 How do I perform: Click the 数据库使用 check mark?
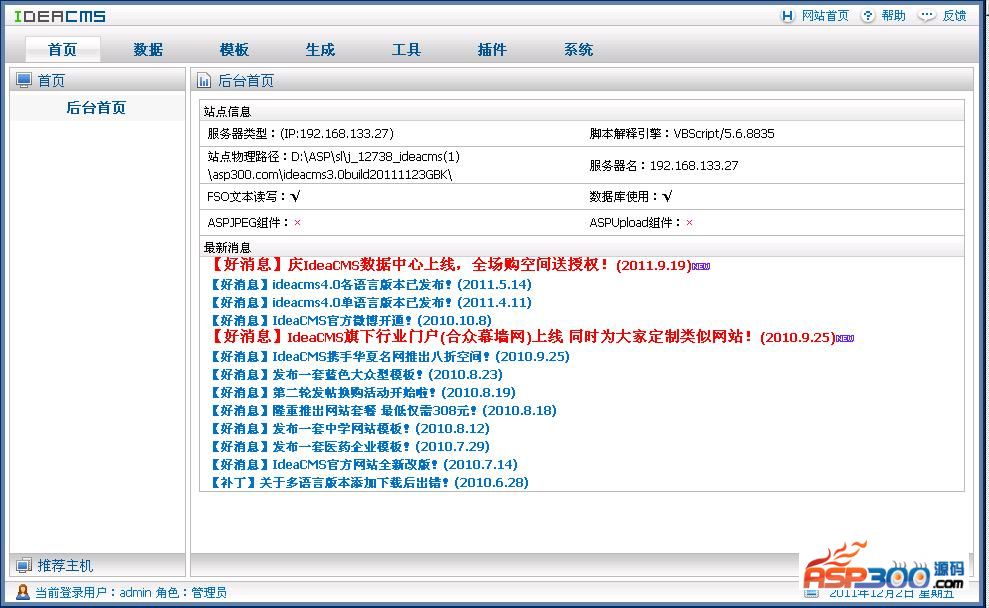667,197
